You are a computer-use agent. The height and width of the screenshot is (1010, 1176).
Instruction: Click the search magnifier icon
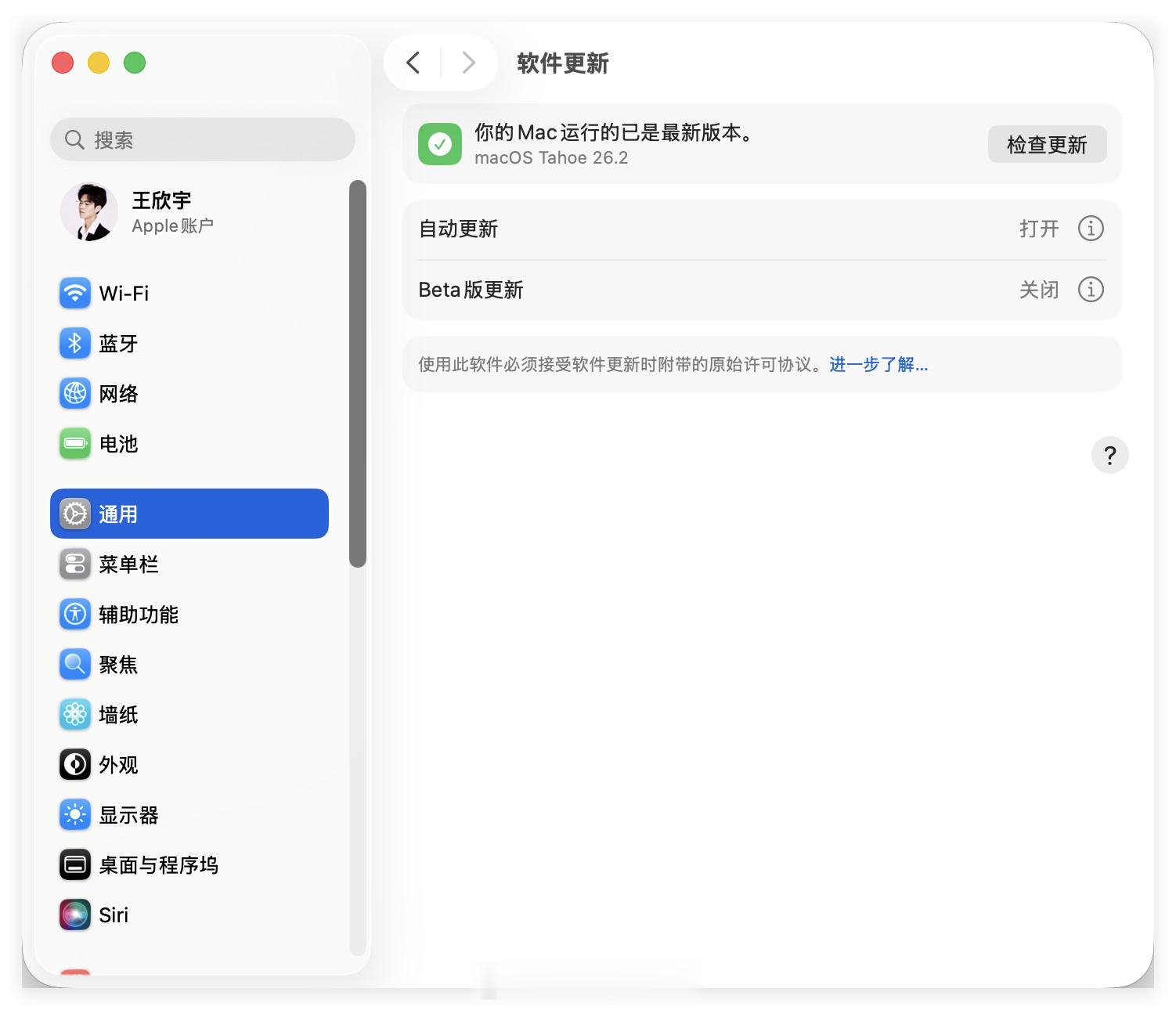point(74,139)
